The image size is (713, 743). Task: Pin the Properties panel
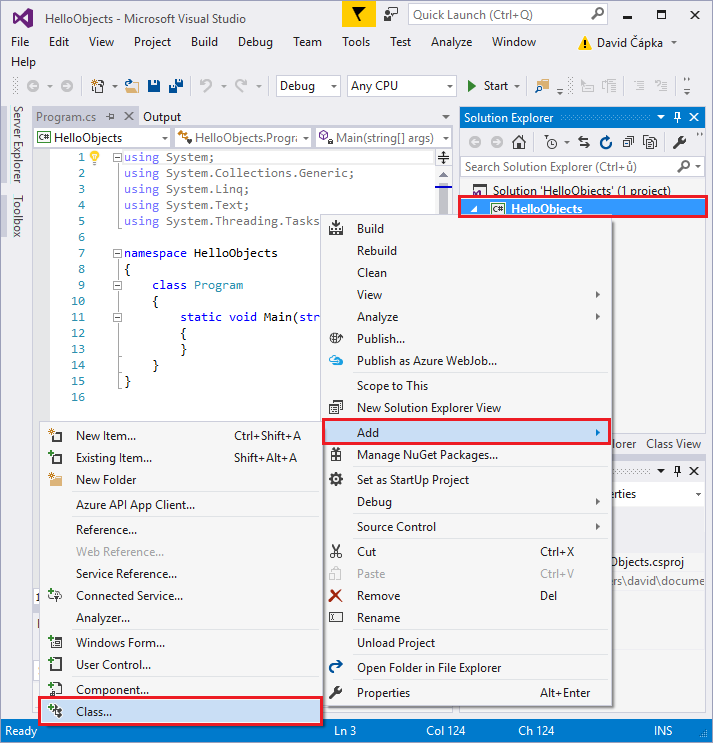[x=677, y=471]
